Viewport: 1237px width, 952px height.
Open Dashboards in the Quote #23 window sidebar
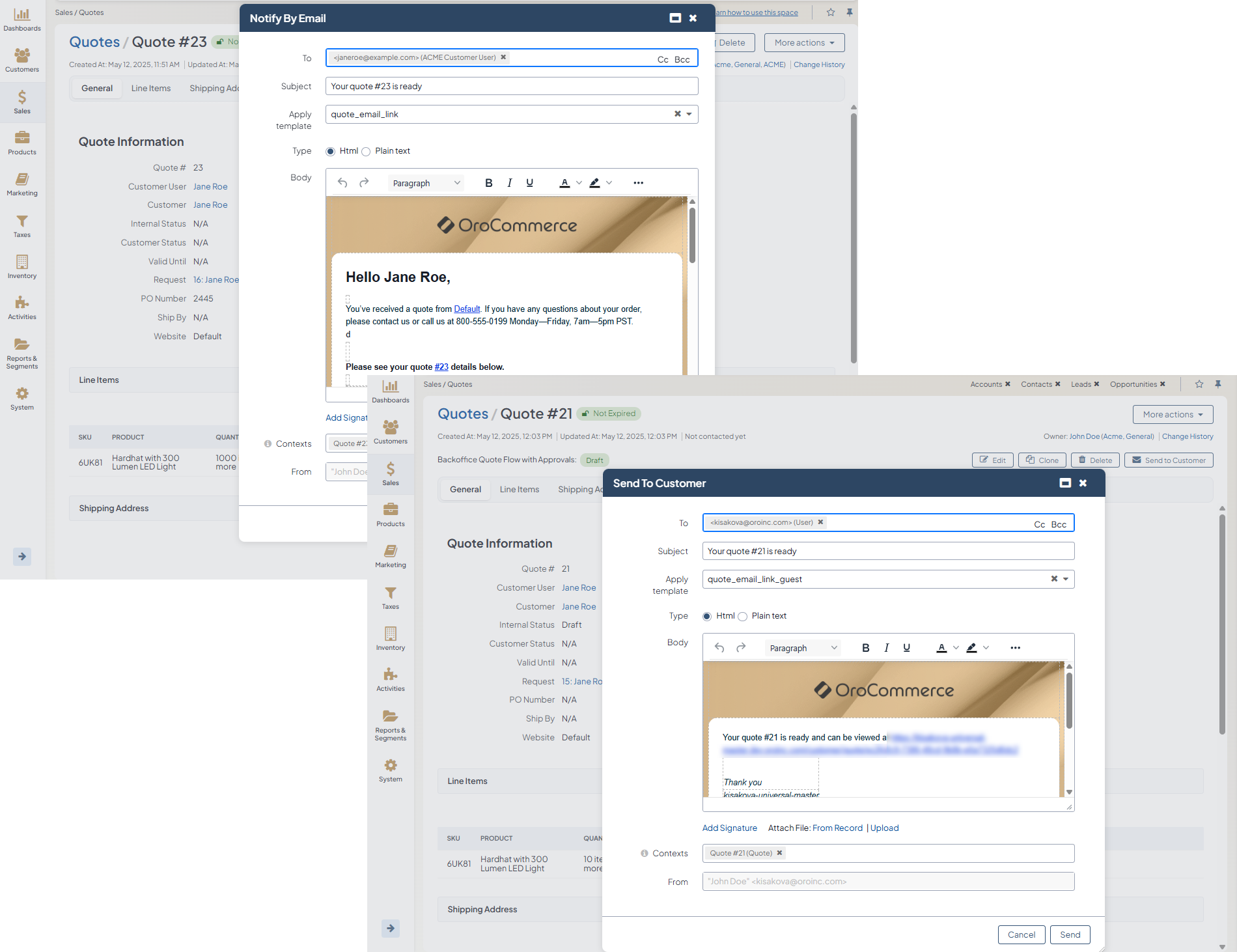(x=22, y=20)
